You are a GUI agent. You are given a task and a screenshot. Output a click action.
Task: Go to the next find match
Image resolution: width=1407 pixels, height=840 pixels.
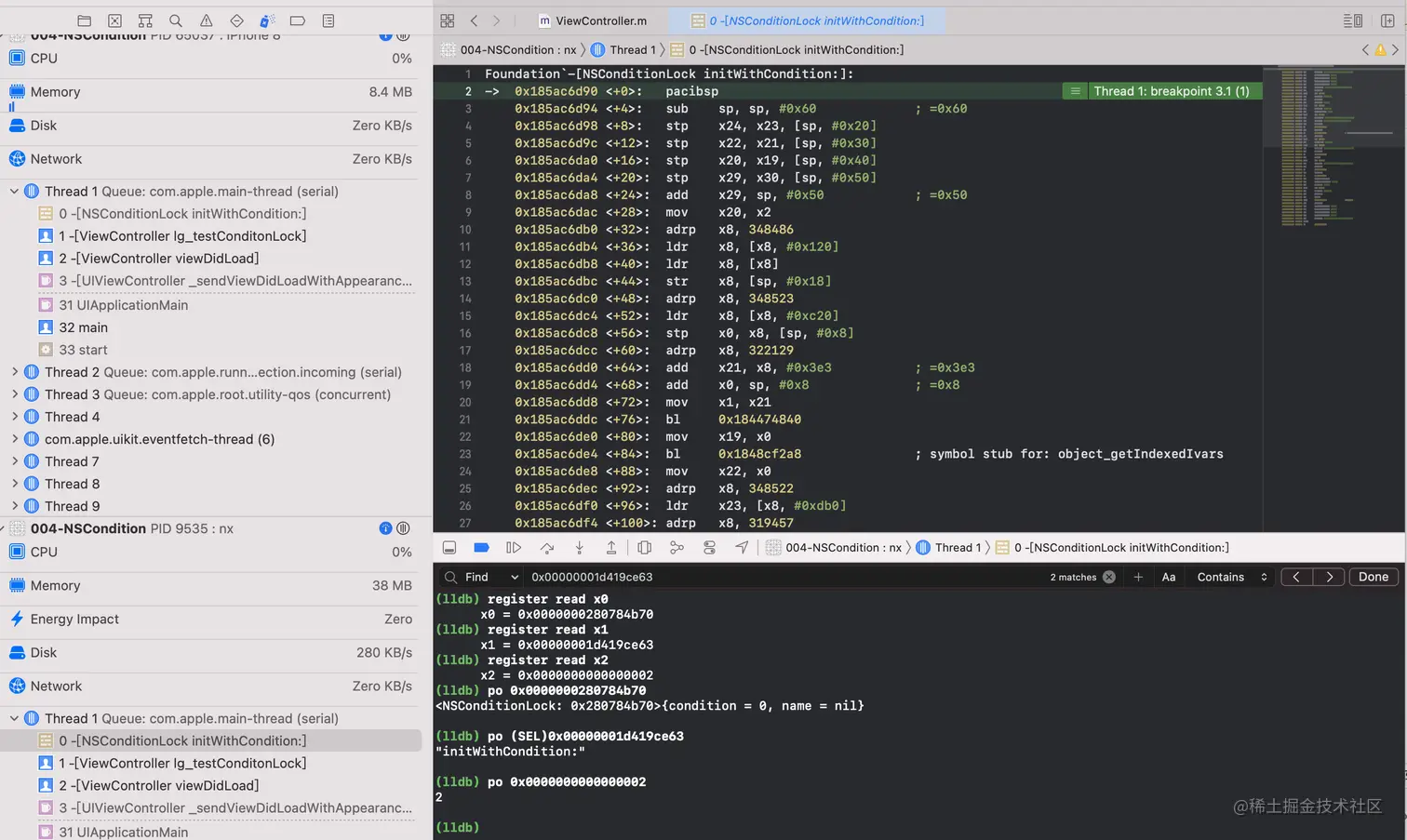point(1329,577)
